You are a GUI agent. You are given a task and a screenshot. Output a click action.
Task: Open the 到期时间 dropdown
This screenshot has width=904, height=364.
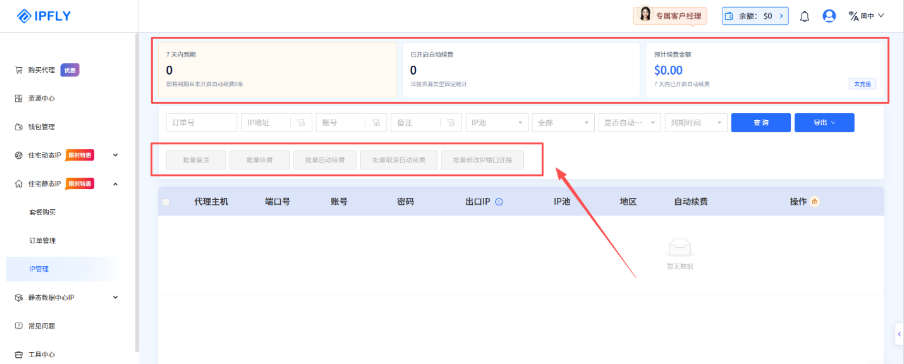[x=696, y=122]
